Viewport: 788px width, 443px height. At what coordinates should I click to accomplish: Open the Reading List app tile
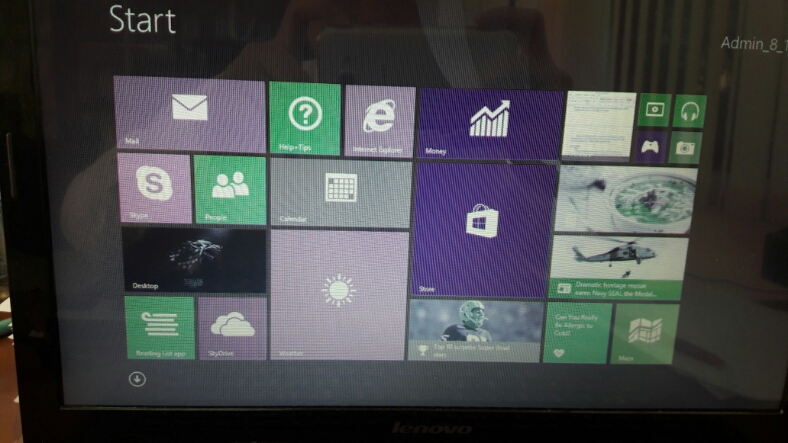coord(160,327)
